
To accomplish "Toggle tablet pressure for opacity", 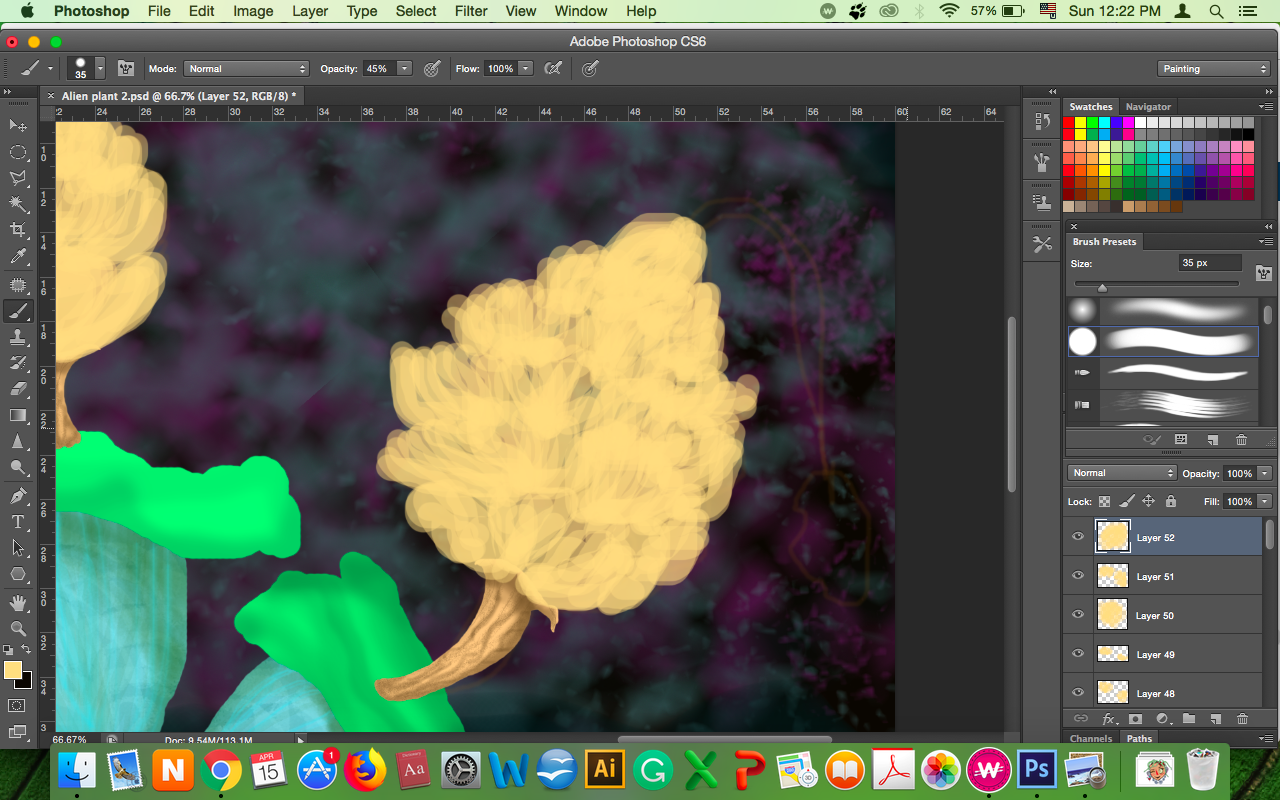I will (x=432, y=69).
